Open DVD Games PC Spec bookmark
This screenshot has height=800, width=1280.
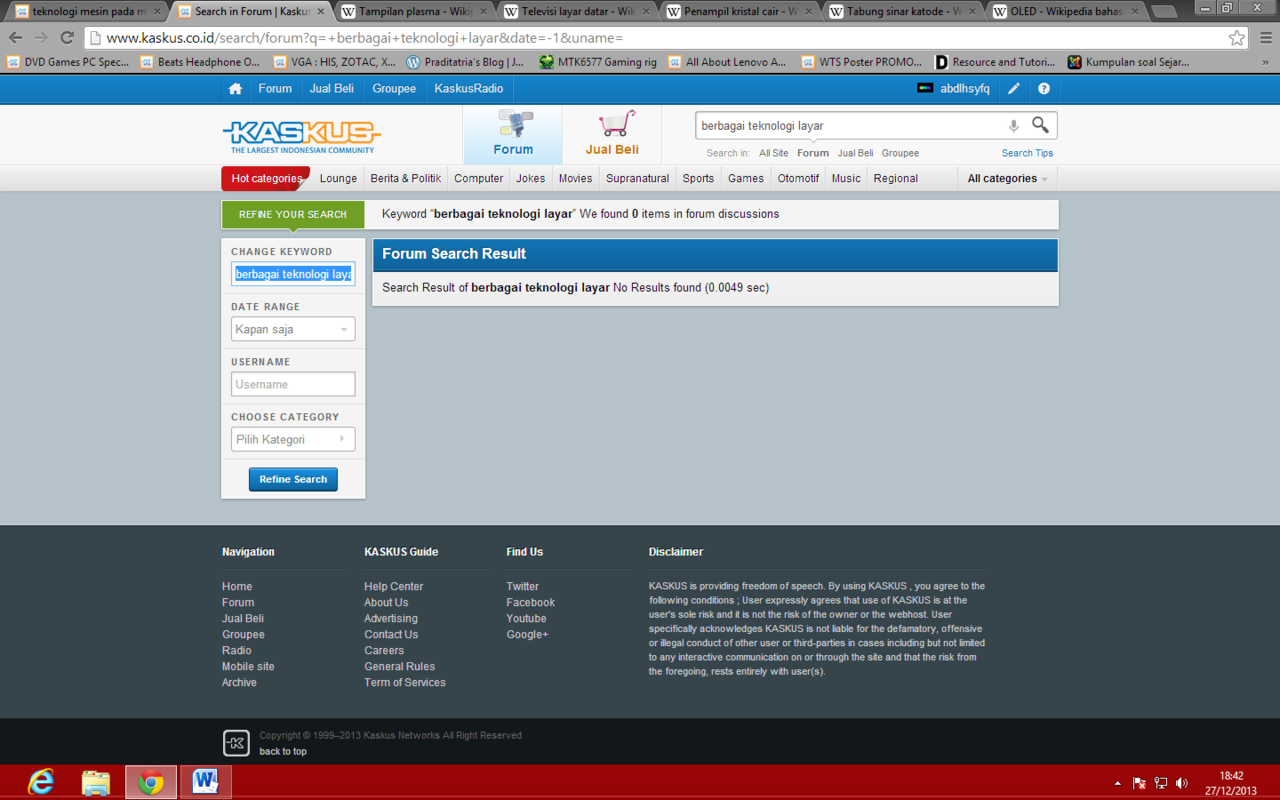(x=68, y=62)
